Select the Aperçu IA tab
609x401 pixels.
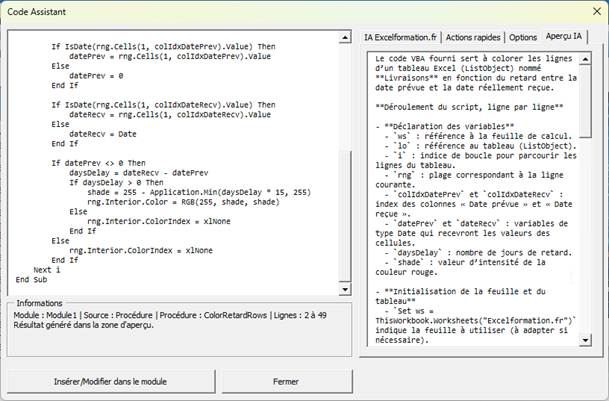[x=564, y=36]
